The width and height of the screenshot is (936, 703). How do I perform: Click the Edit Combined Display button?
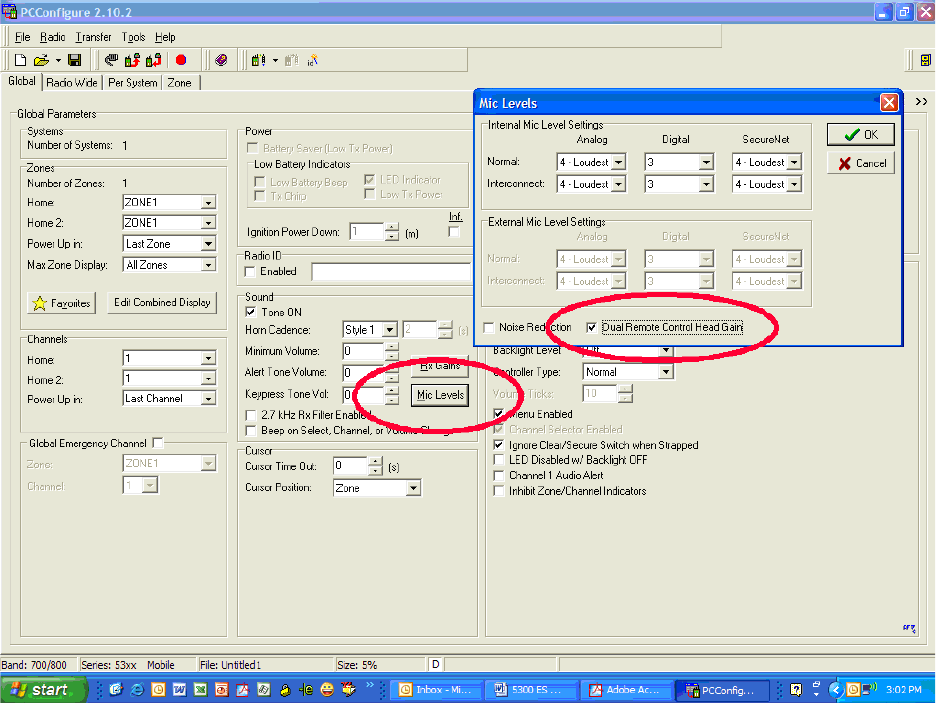click(x=162, y=303)
